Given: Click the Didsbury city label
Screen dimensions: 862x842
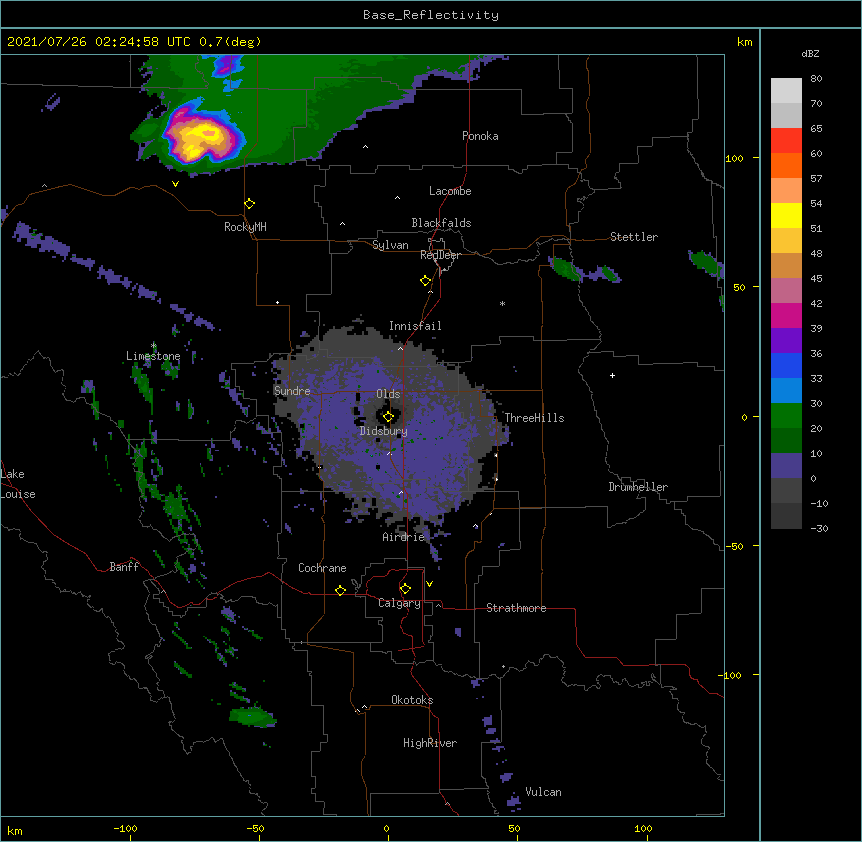Looking at the screenshot, I should (x=384, y=431).
